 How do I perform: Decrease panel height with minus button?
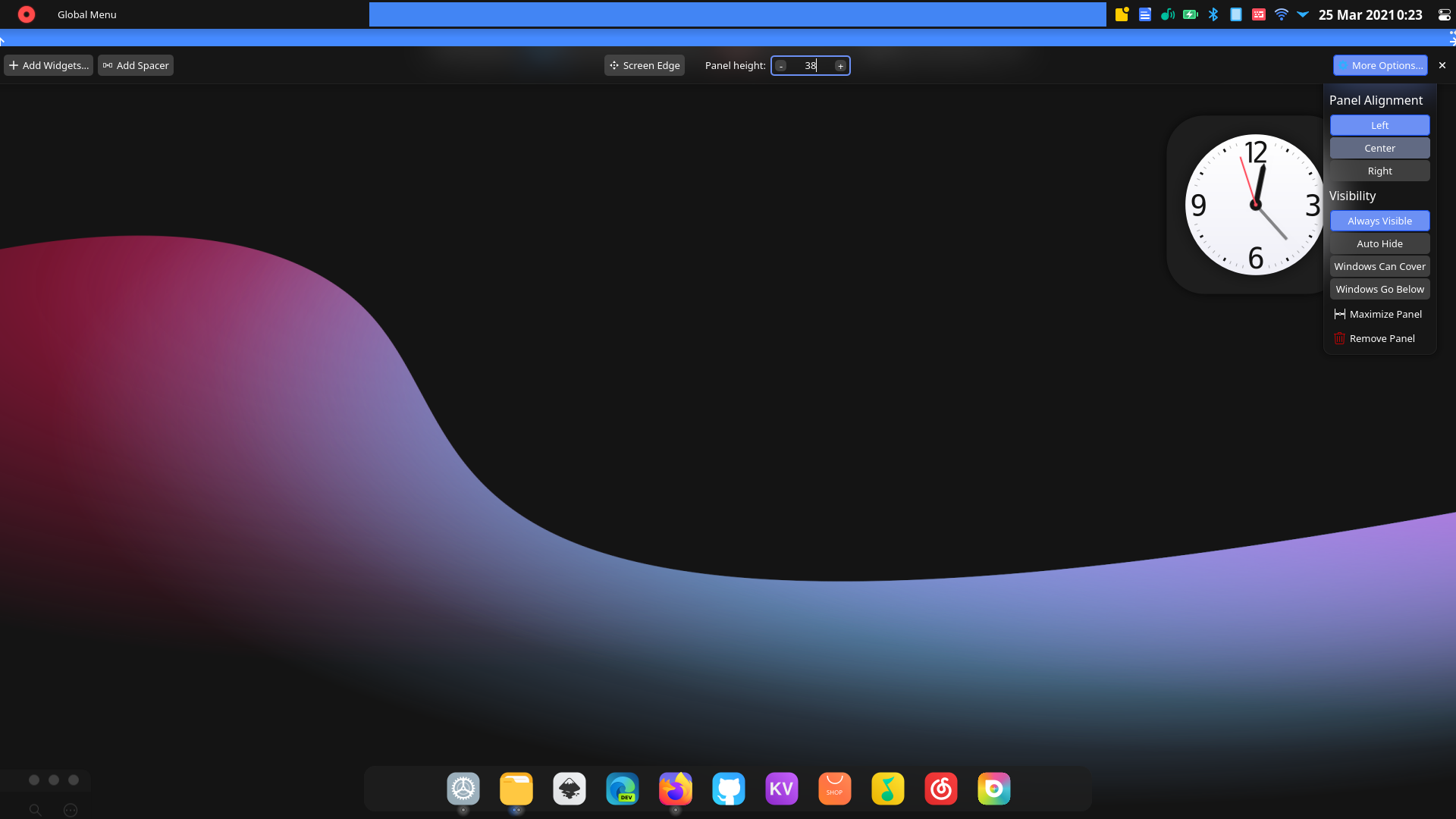(781, 66)
